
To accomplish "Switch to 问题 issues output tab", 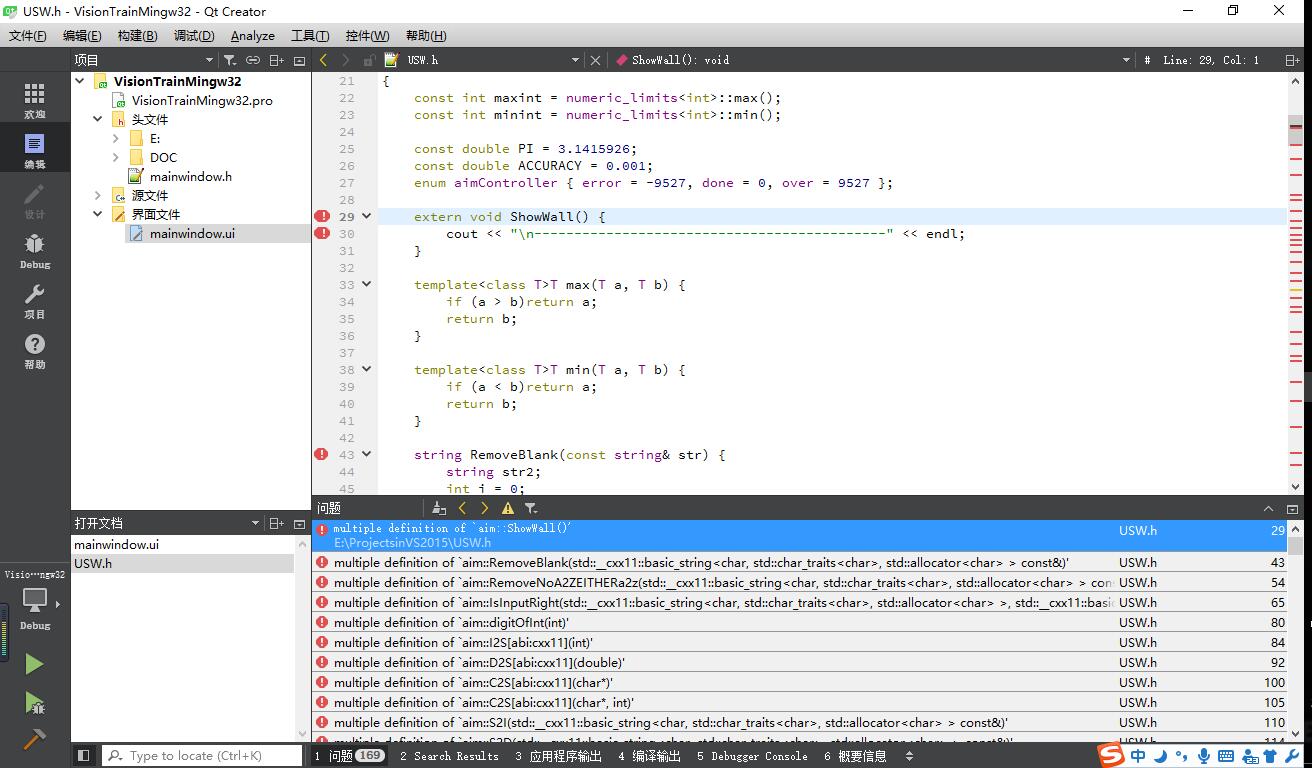I will [349, 756].
